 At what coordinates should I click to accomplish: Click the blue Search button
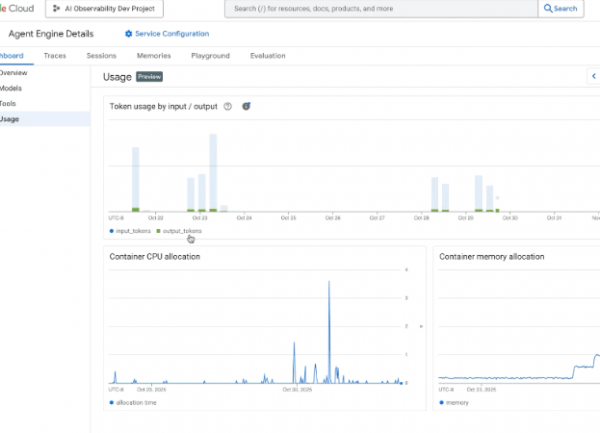(561, 8)
